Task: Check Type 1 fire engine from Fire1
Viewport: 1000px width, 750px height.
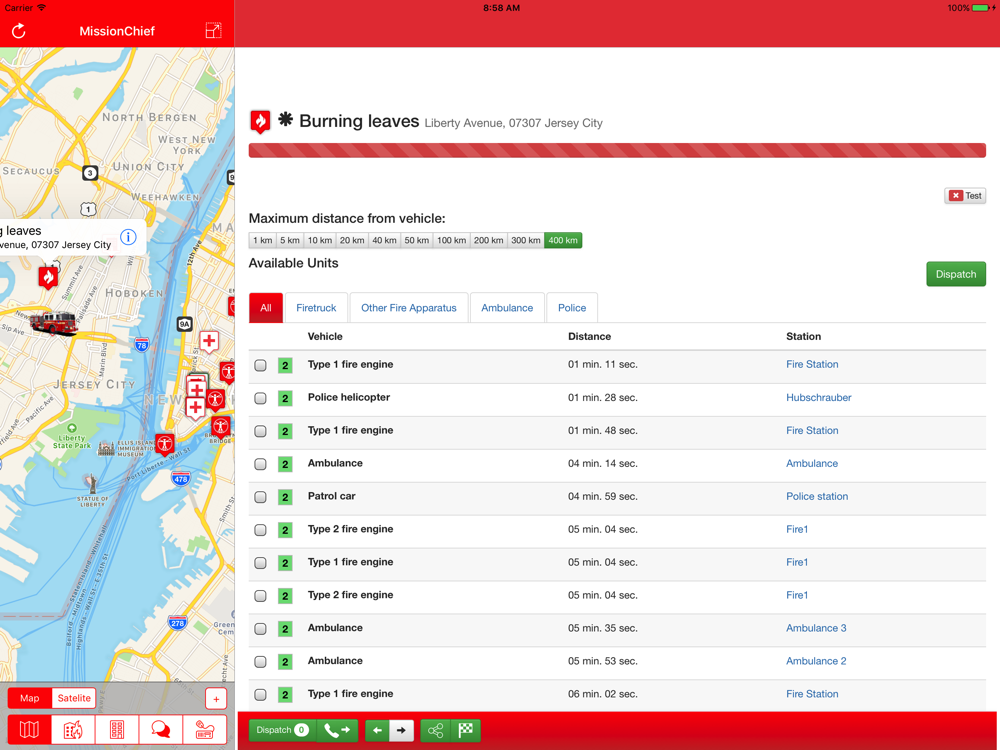Action: point(260,563)
